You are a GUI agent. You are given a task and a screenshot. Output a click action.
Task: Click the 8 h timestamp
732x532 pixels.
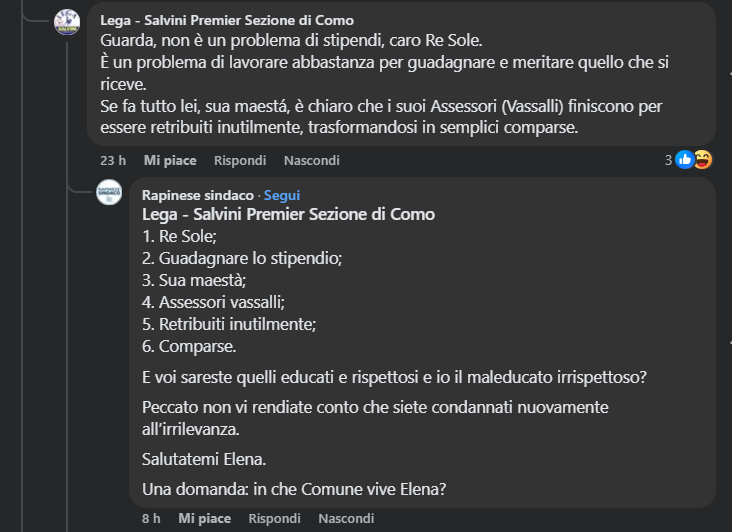[x=151, y=518]
